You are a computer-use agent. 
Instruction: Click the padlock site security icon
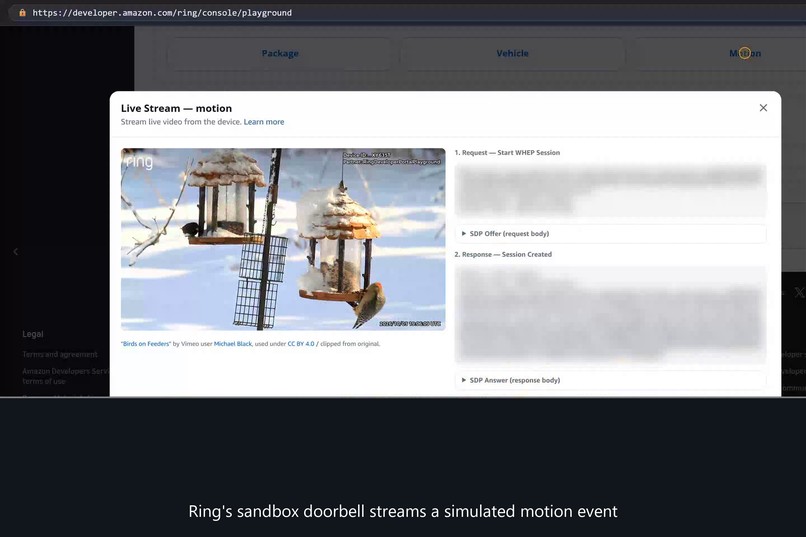point(22,13)
